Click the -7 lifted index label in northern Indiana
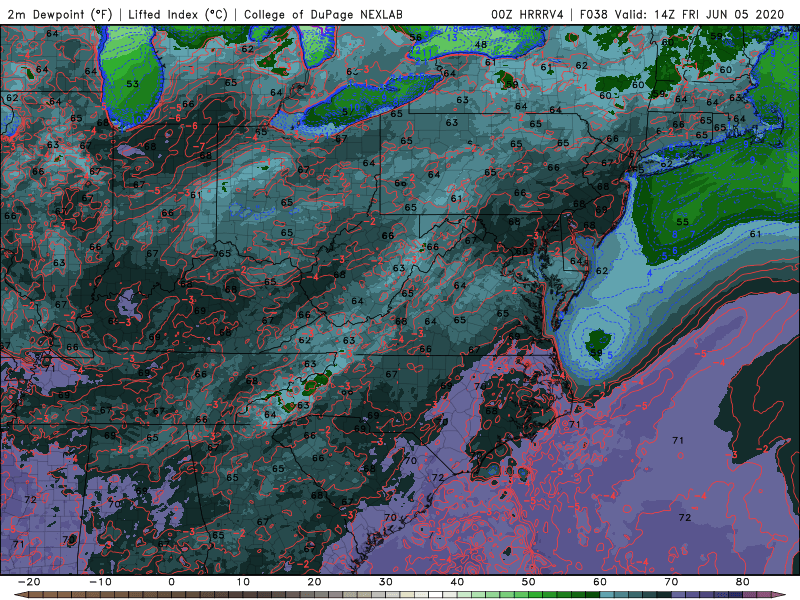Screen dimensions: 800x600 (x=199, y=146)
